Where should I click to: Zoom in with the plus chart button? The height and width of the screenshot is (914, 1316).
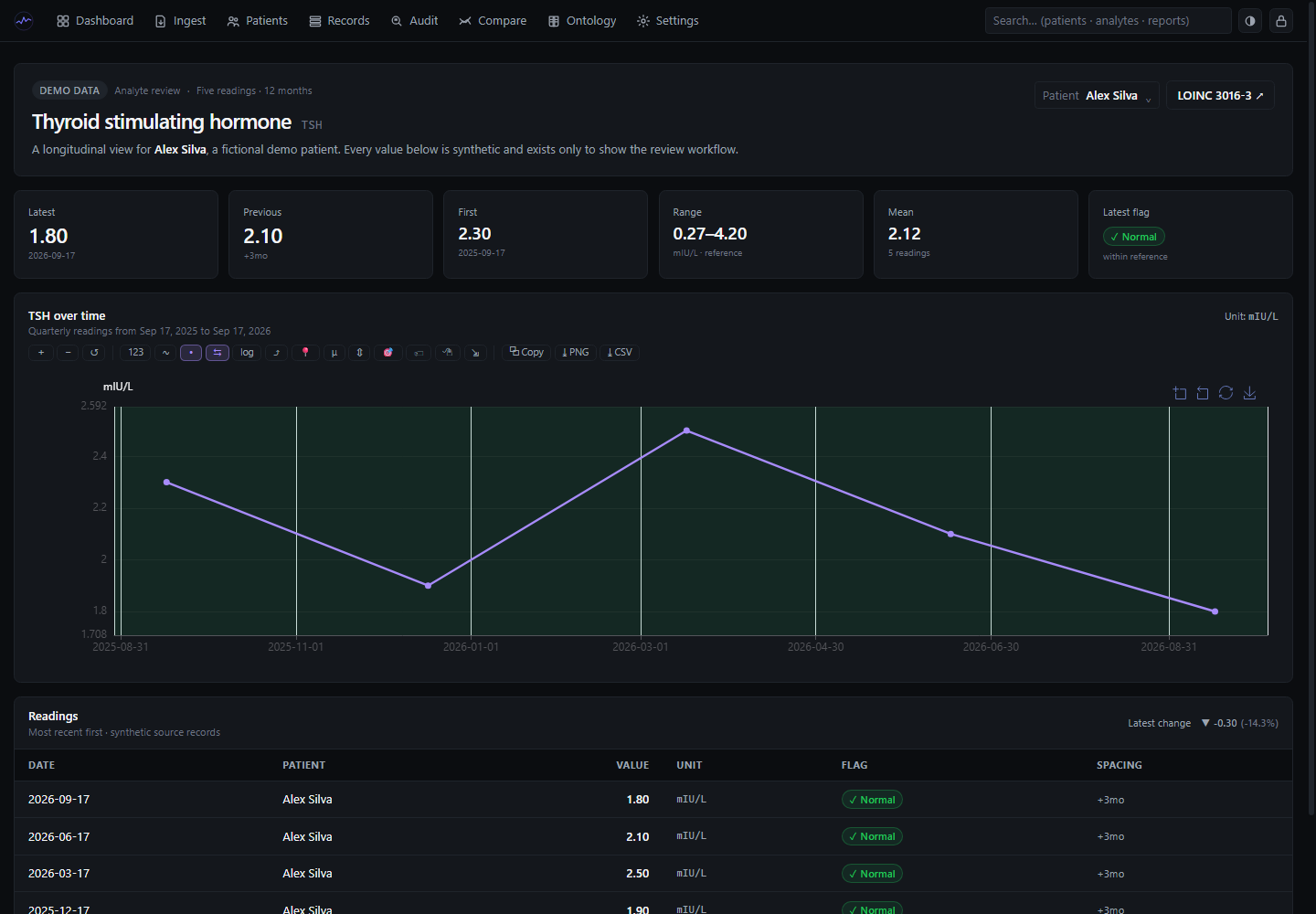(x=41, y=353)
